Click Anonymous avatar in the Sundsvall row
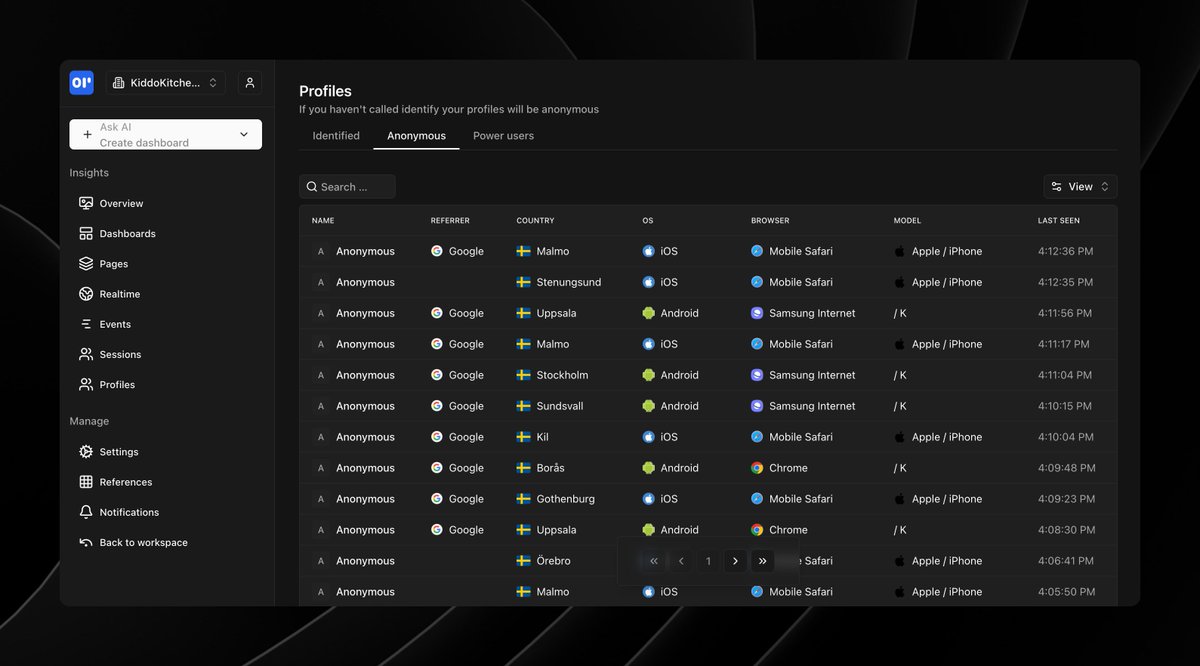Viewport: 1200px width, 666px height. coord(320,406)
